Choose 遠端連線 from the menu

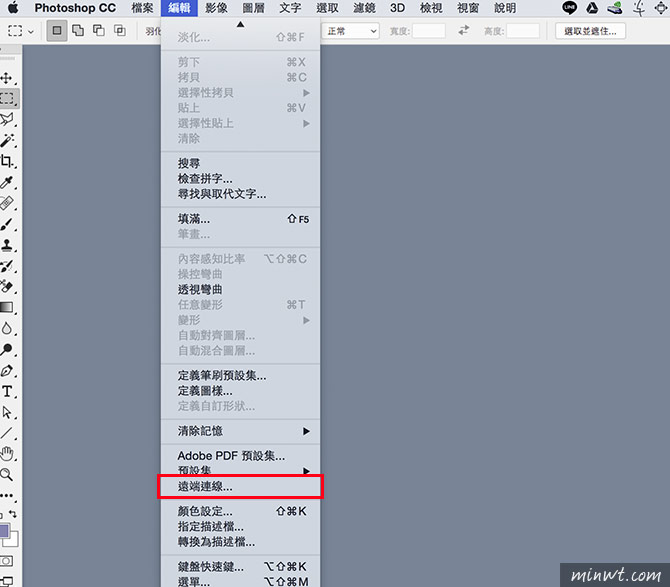click(x=240, y=486)
